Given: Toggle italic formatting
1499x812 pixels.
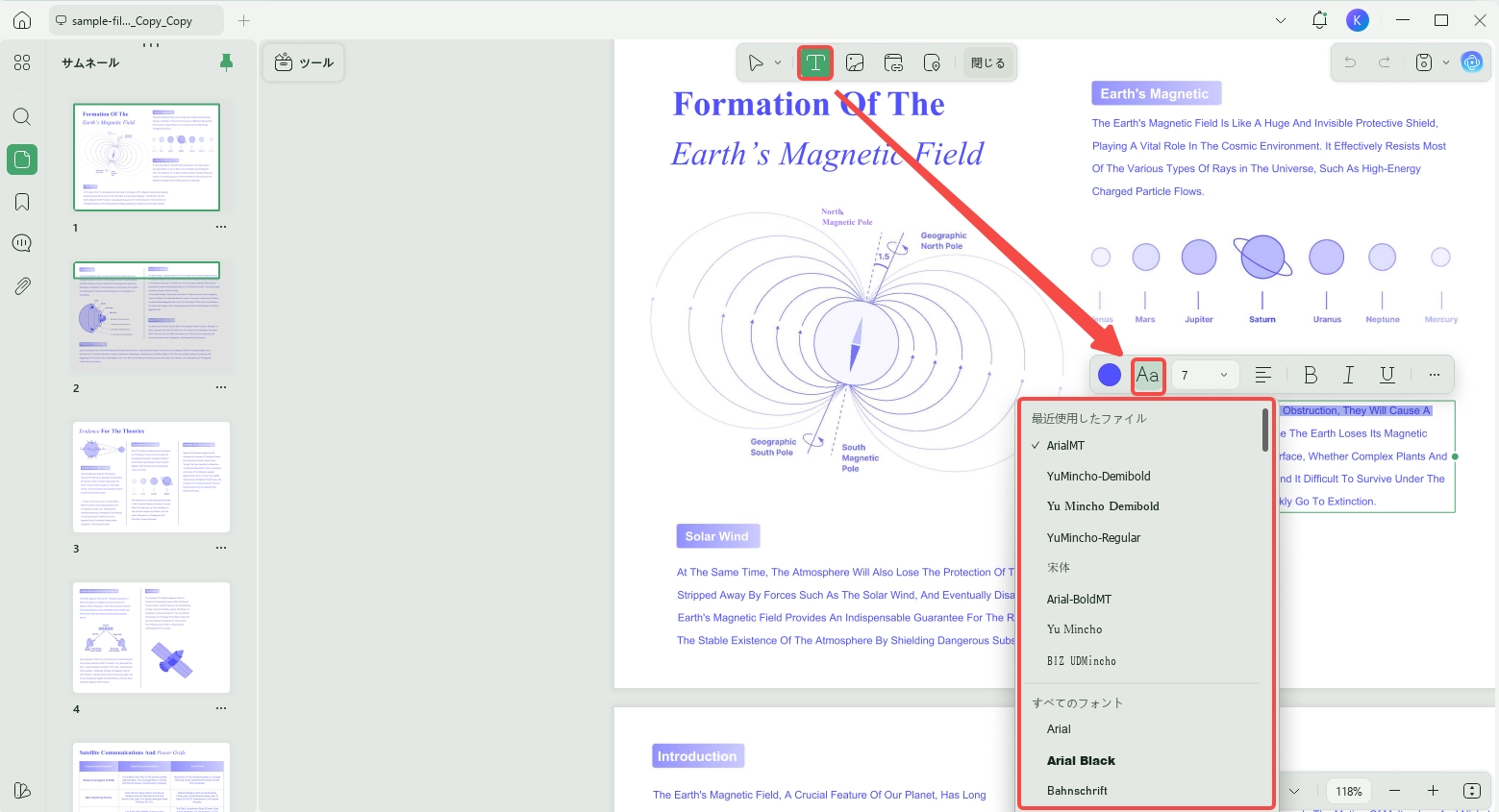Looking at the screenshot, I should pos(1349,375).
